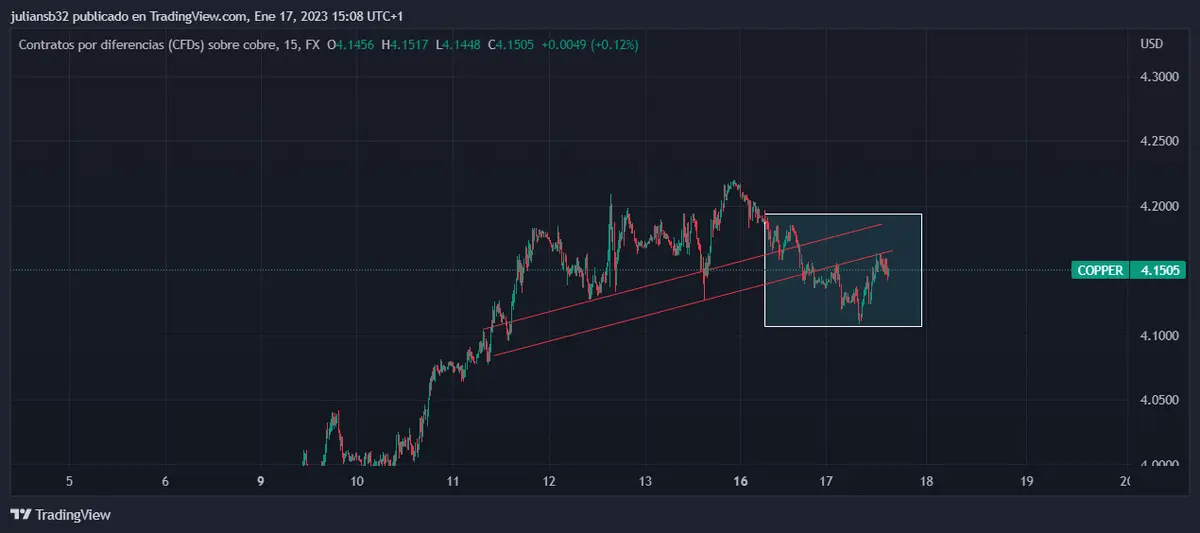
Task: Click date 16 on time axis
Action: pos(741,481)
